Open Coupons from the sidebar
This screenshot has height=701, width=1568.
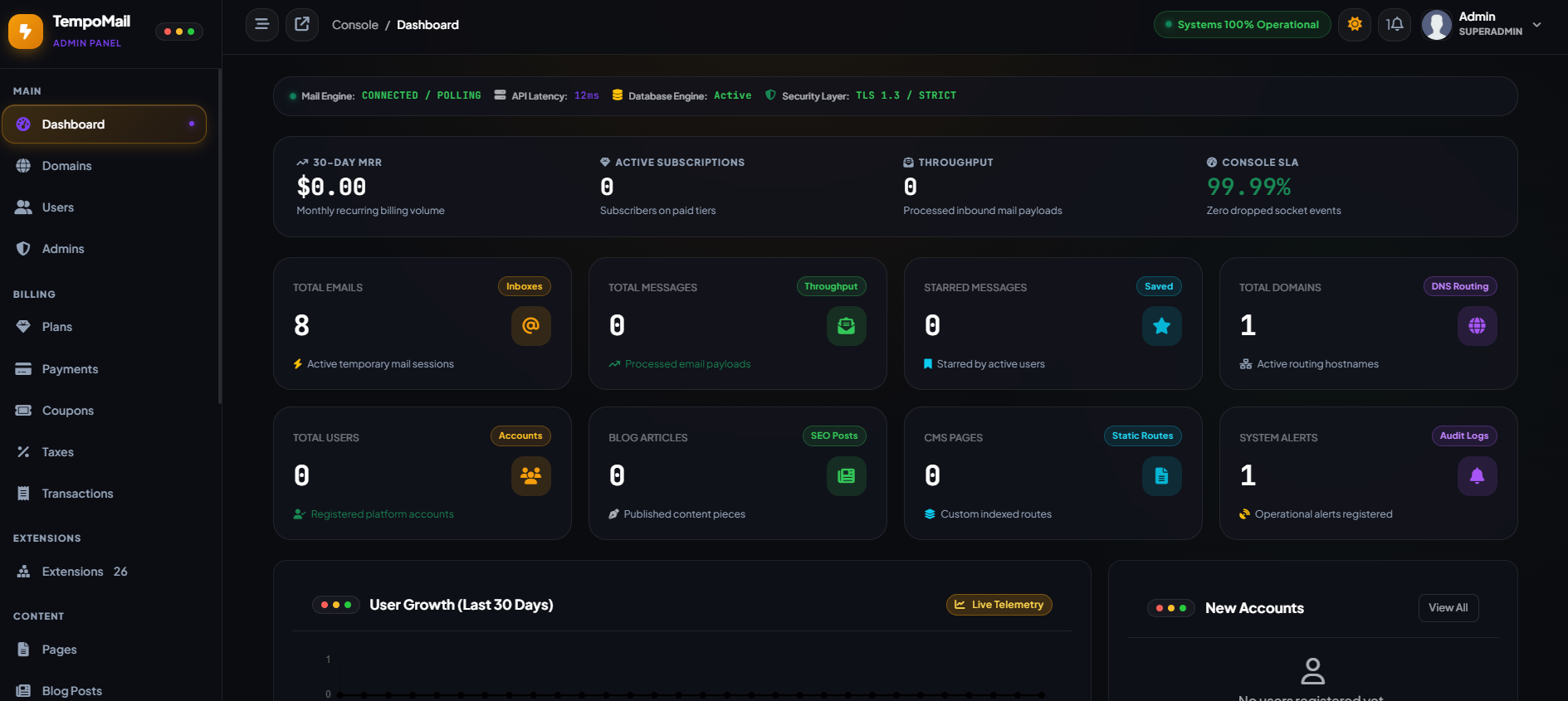point(104,411)
